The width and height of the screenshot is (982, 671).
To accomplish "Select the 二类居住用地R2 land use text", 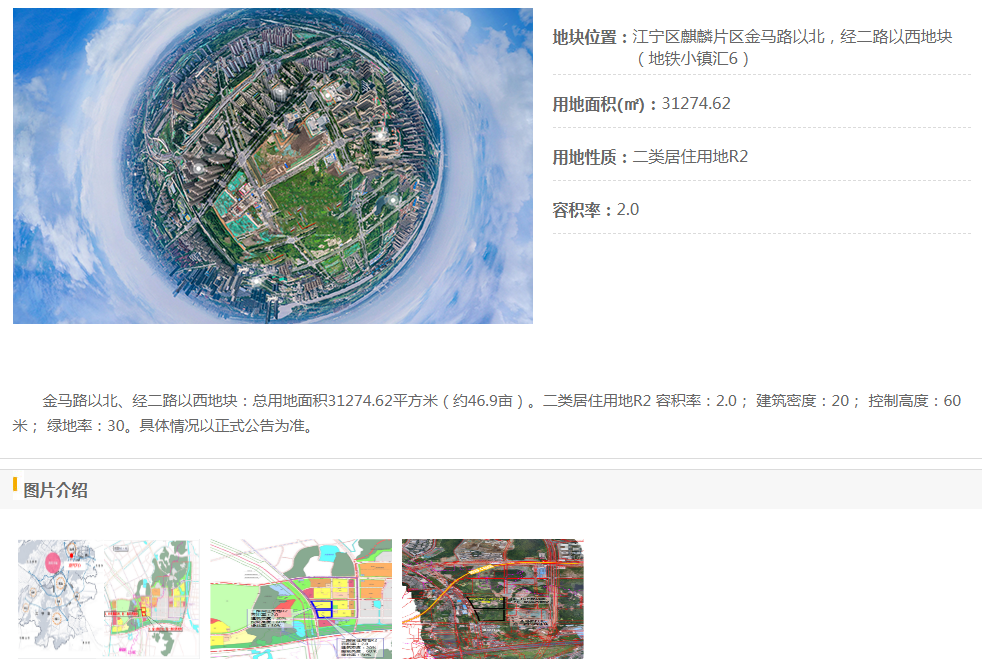I will 690,157.
